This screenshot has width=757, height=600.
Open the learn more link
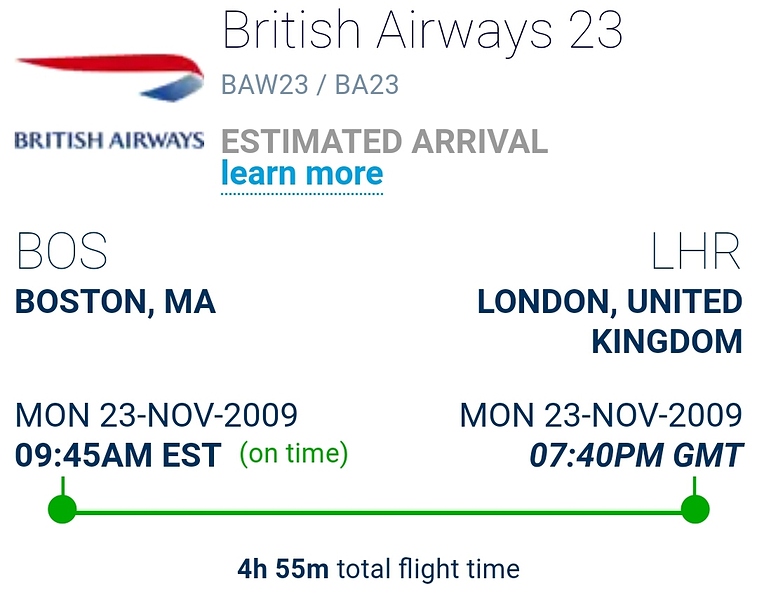(301, 174)
